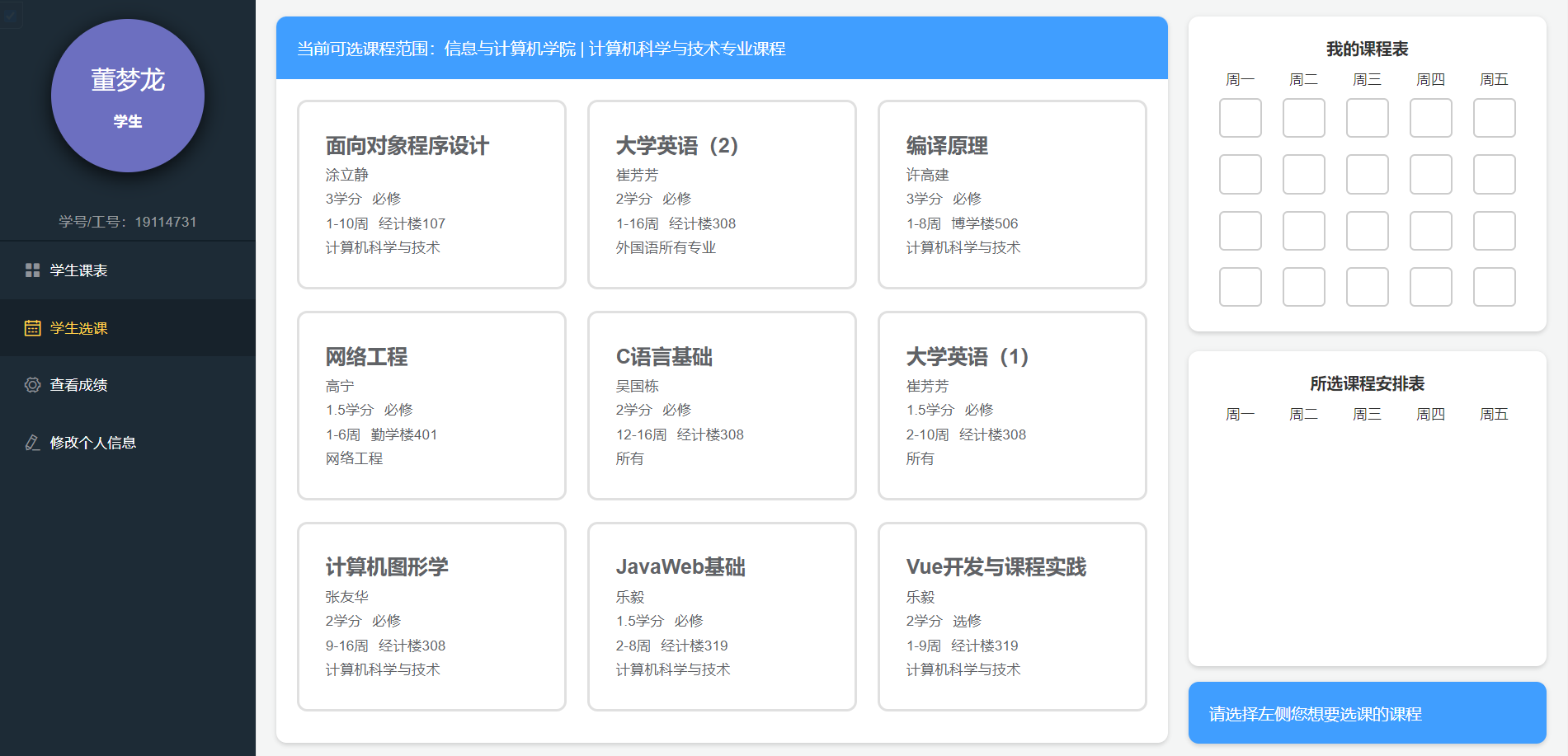Click teacher name 高宁
Screen dimensions: 1568x756
(340, 386)
